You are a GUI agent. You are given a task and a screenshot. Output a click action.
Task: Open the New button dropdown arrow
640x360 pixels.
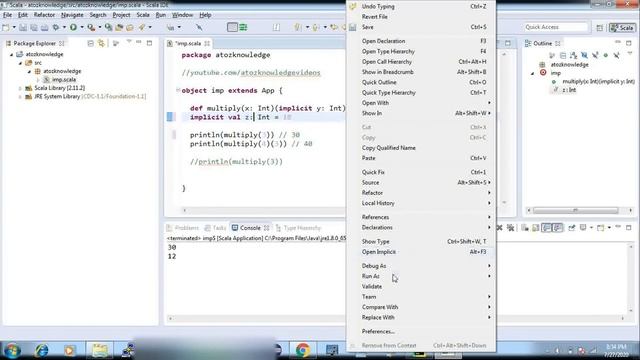pos(14,27)
